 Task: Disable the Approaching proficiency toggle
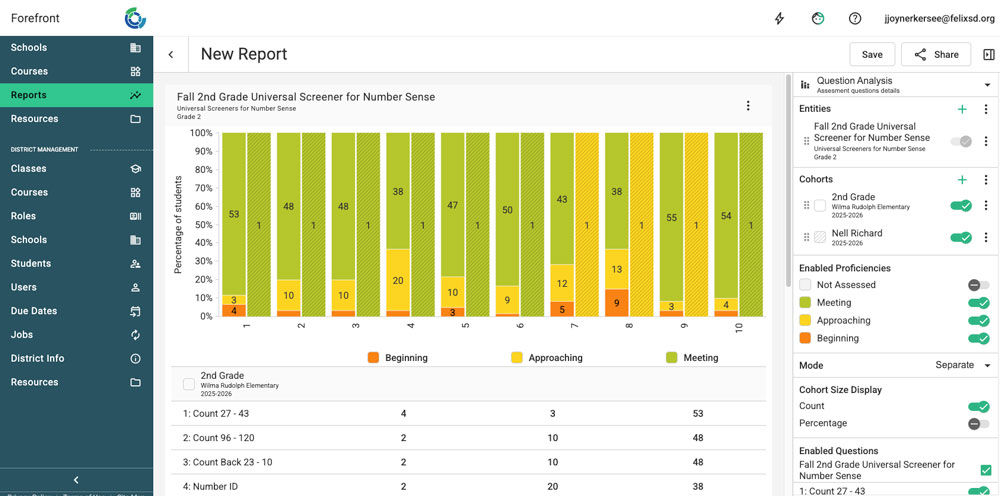977,321
